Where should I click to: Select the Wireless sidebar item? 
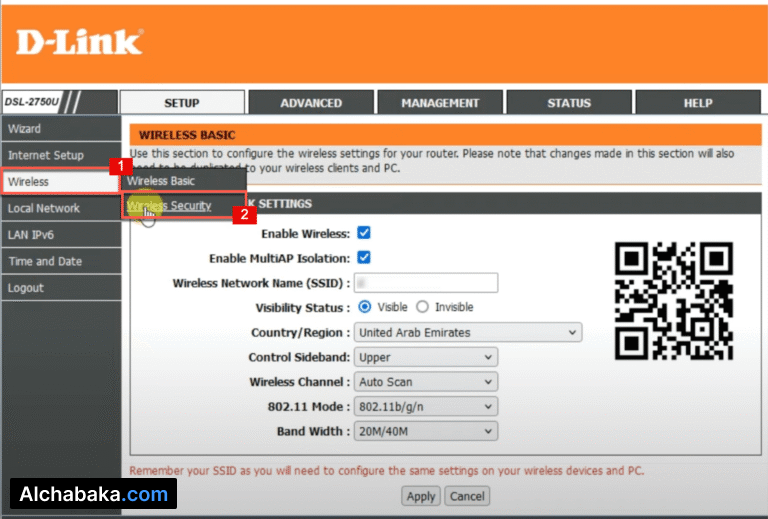click(61, 182)
